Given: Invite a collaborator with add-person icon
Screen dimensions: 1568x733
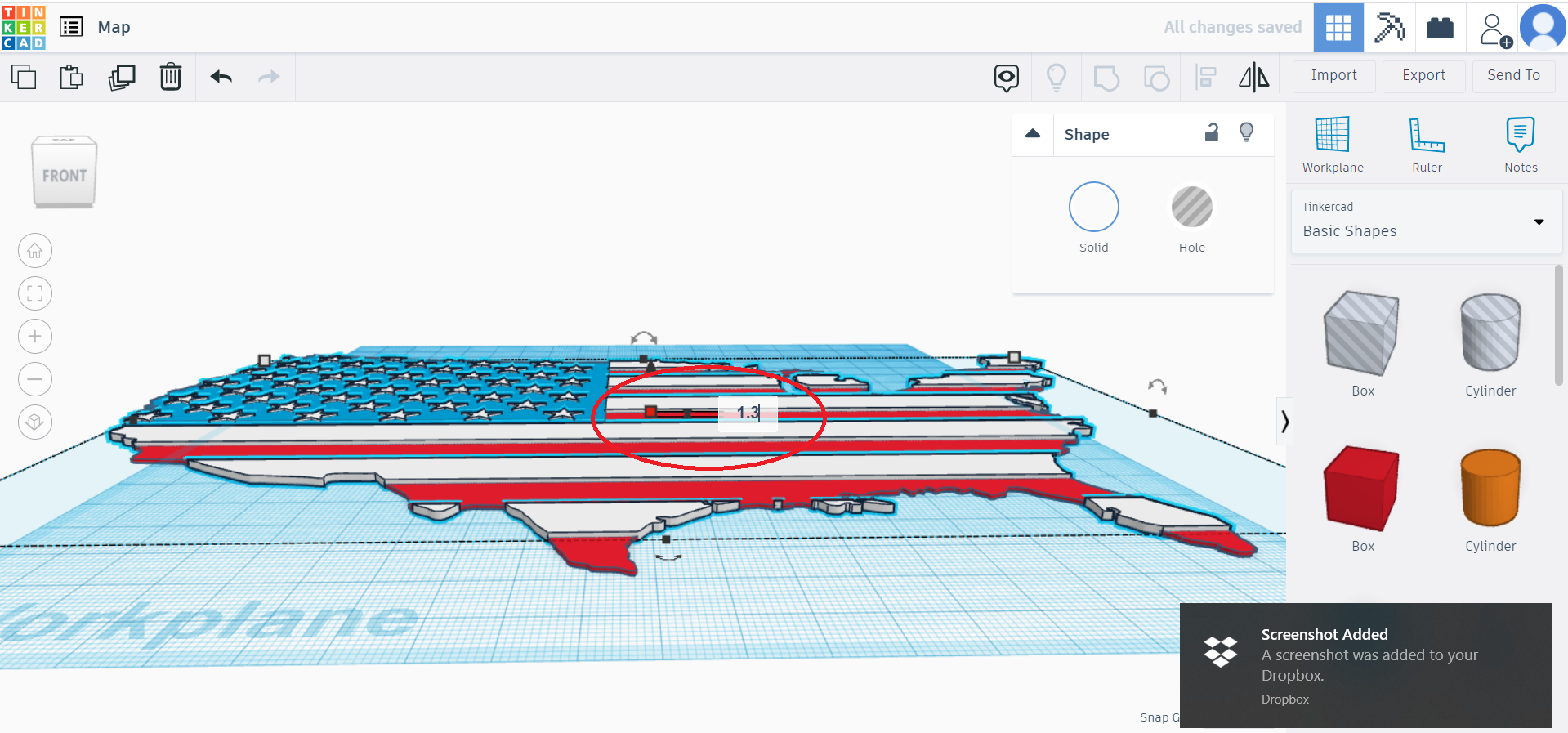Looking at the screenshot, I should [1495, 29].
